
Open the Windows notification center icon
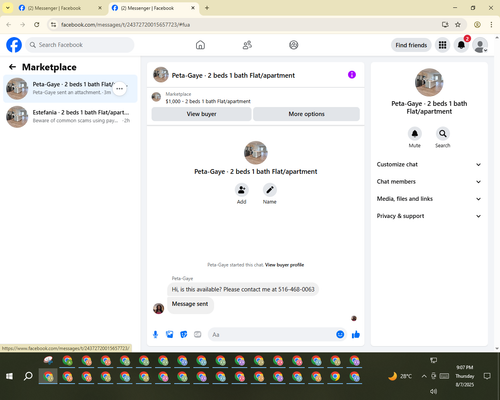coord(487,376)
